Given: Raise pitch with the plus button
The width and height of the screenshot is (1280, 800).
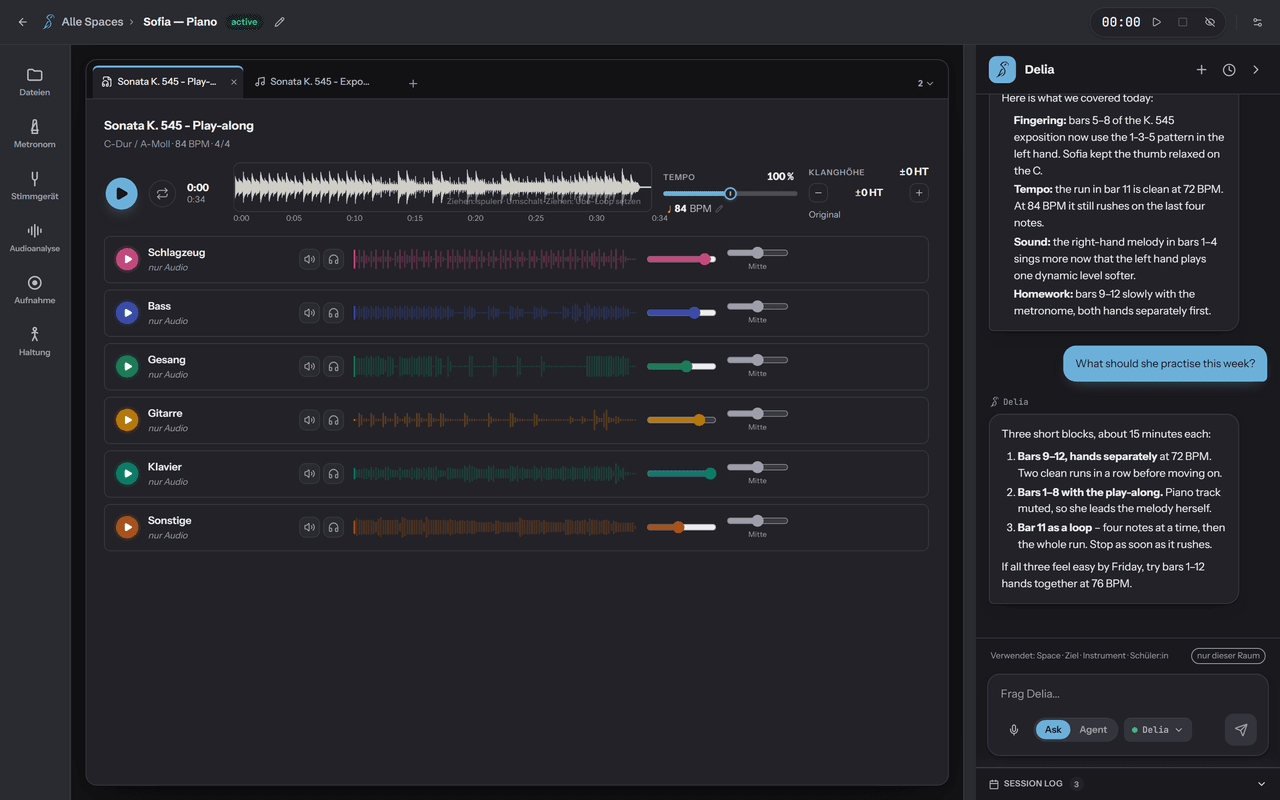Looking at the screenshot, I should pyautogui.click(x=919, y=193).
